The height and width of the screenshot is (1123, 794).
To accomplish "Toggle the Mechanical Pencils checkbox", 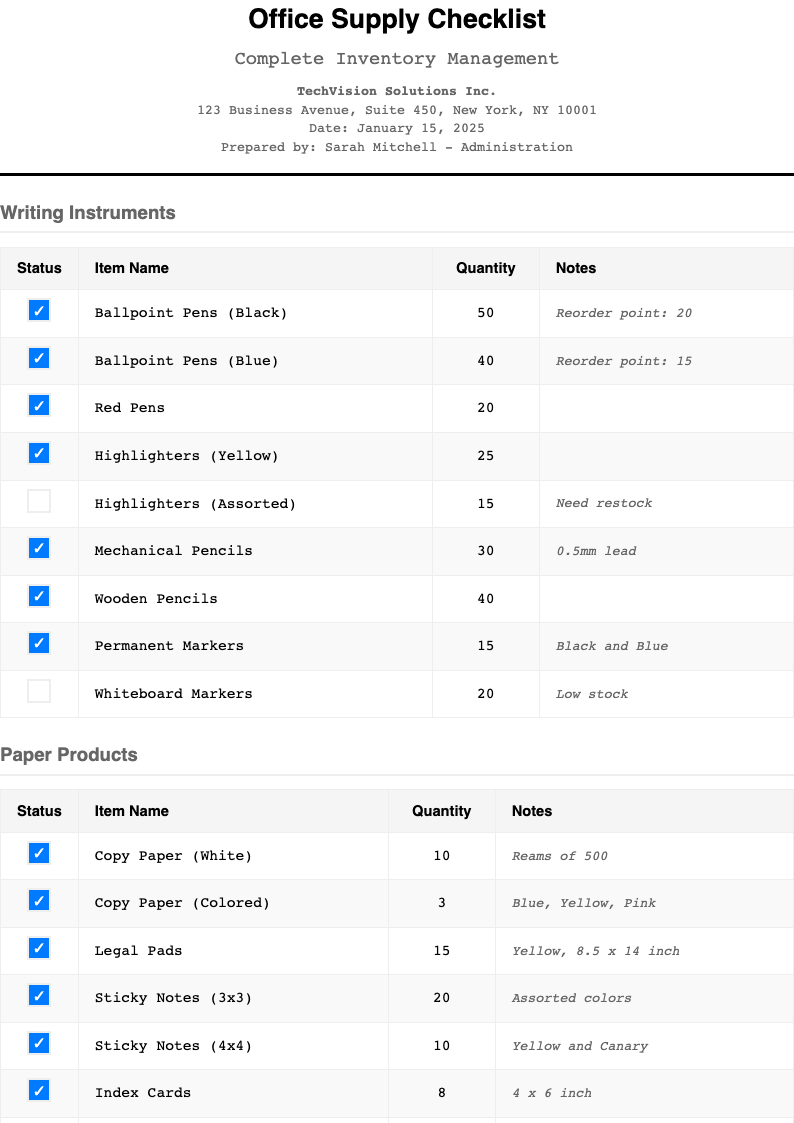I will coord(39,549).
